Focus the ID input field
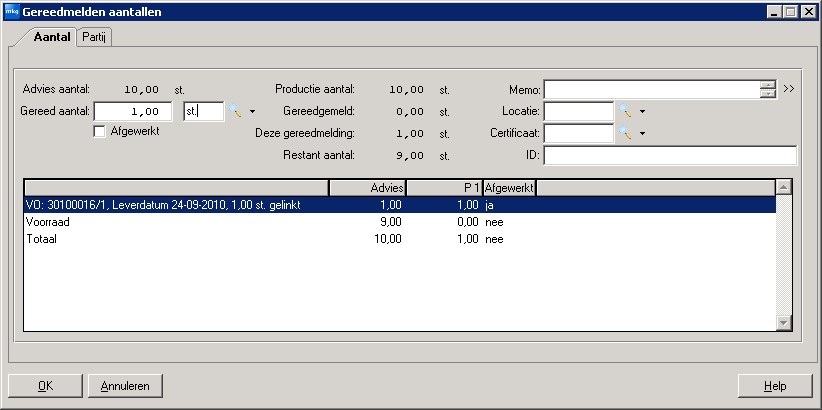822x410 pixels. (670, 156)
